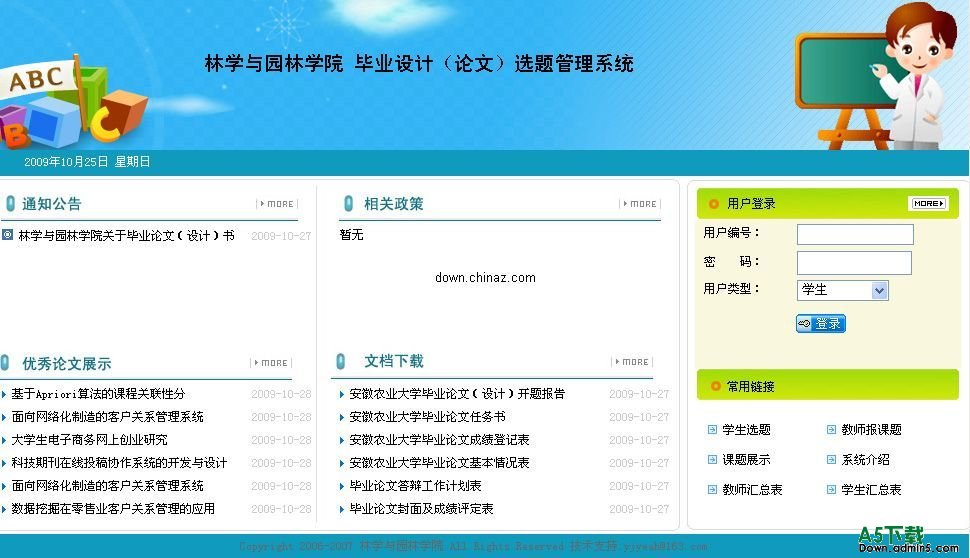Click the 登录 button
The width and height of the screenshot is (970, 558).
(x=820, y=324)
